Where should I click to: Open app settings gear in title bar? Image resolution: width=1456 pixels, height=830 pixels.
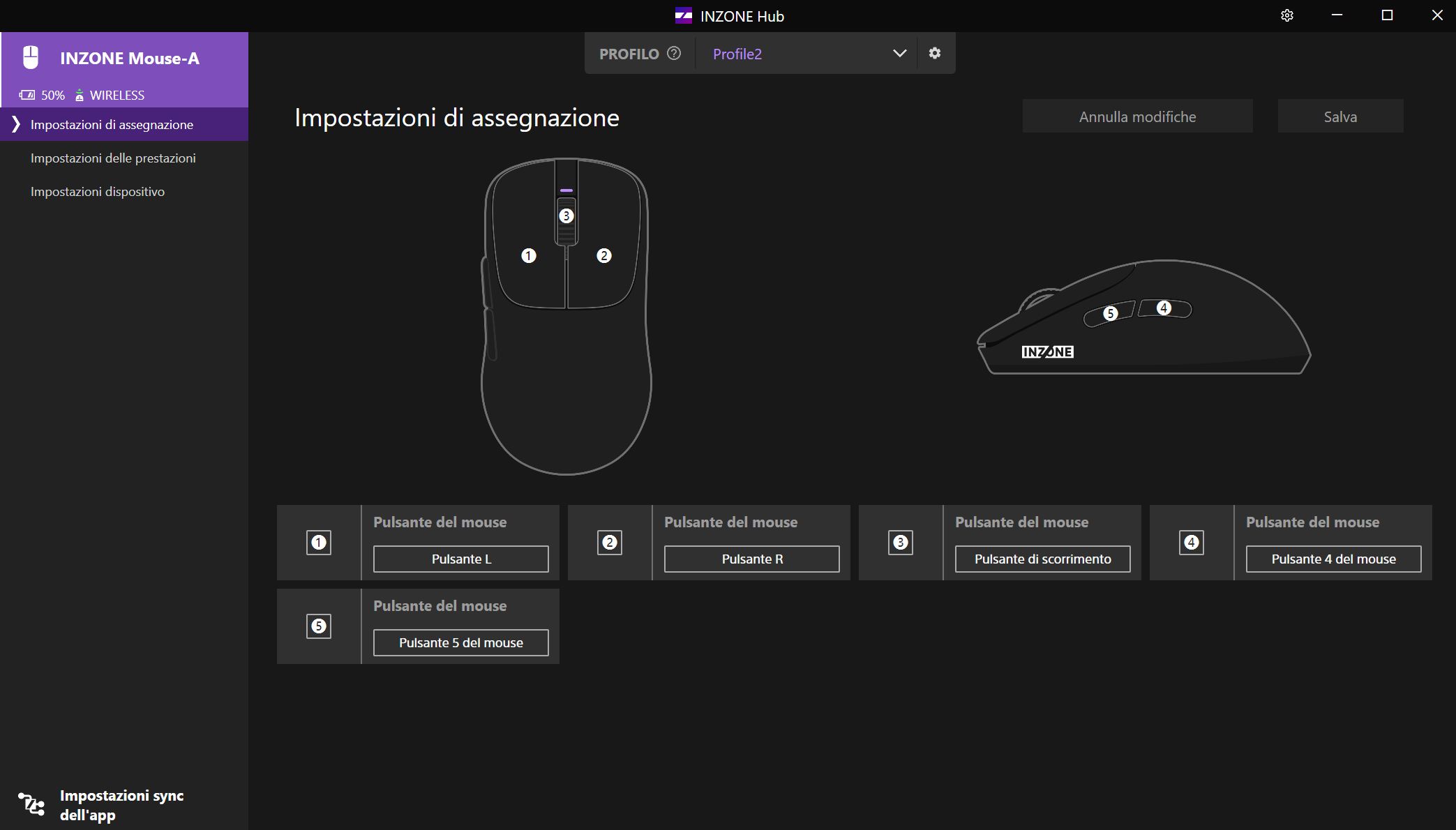click(x=1287, y=15)
